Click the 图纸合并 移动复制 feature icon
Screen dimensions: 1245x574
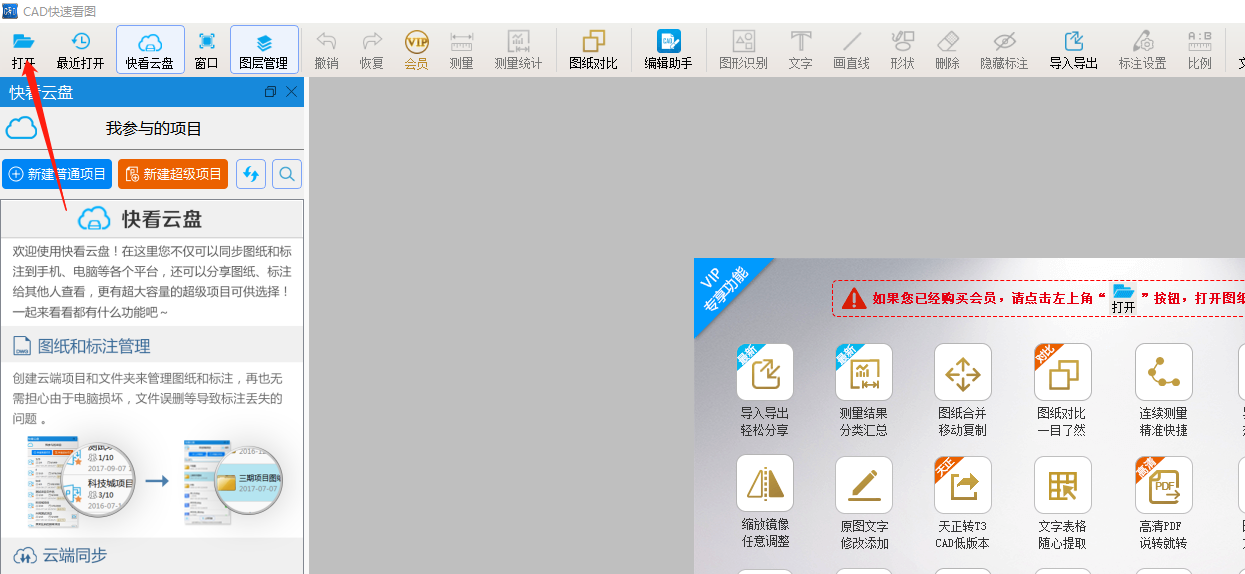click(x=963, y=372)
